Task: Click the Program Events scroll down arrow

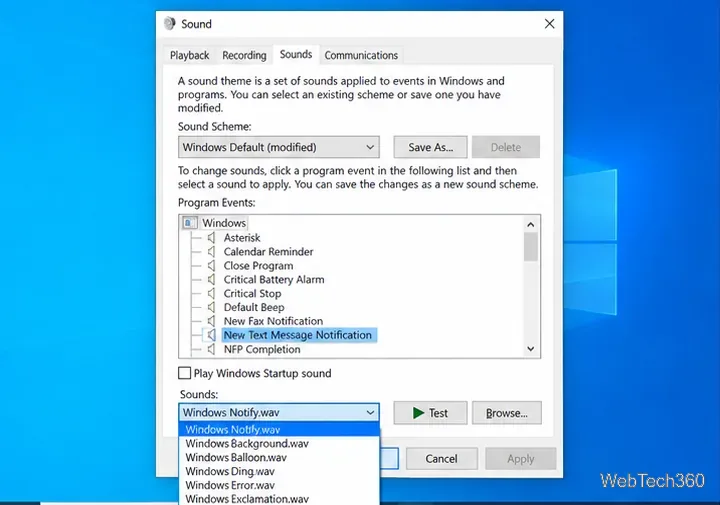Action: pos(531,349)
